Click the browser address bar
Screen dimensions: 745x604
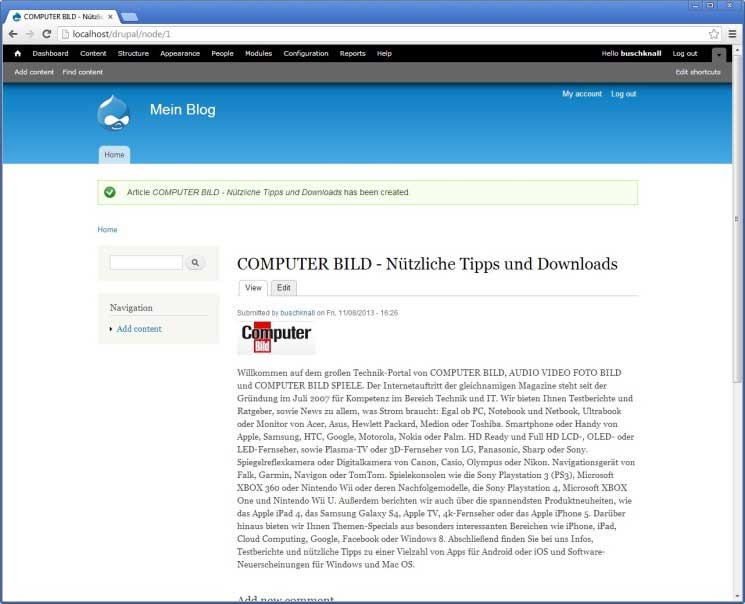pyautogui.click(x=382, y=34)
